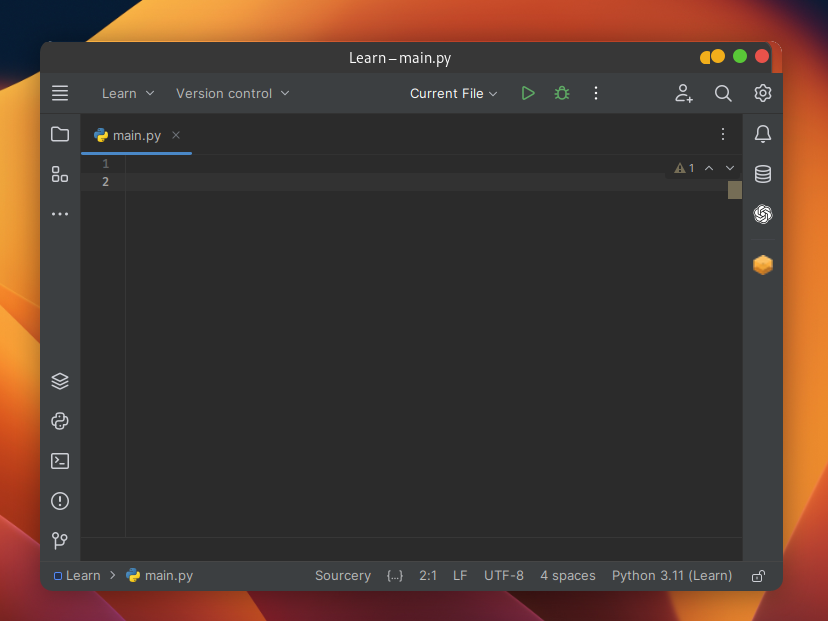
Task: Change indent setting 4 spaces
Action: 568,576
